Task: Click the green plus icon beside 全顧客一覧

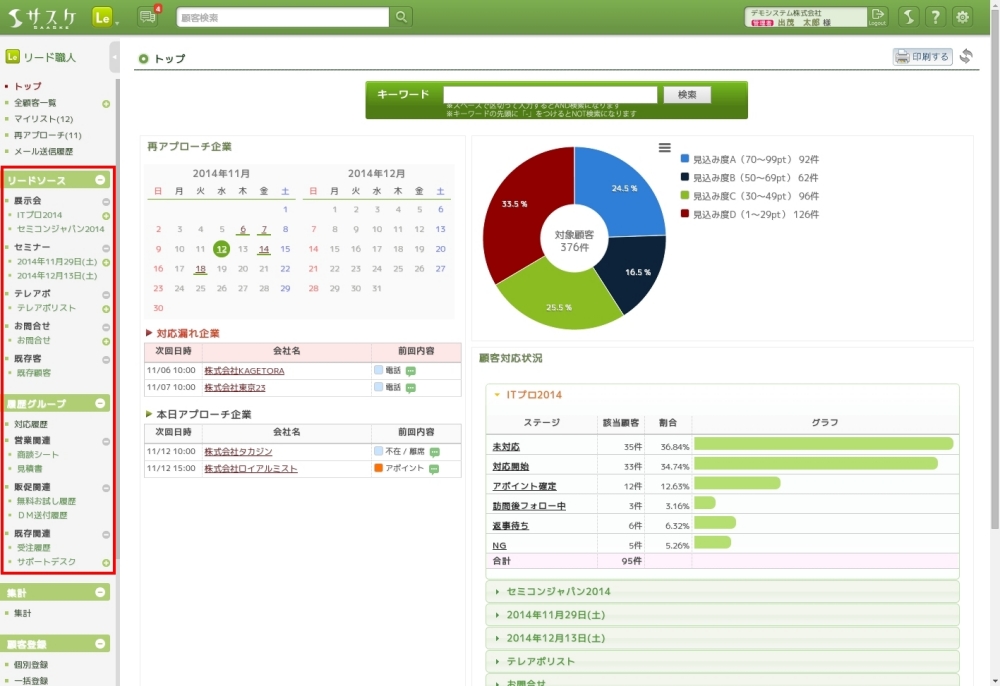Action: [106, 103]
